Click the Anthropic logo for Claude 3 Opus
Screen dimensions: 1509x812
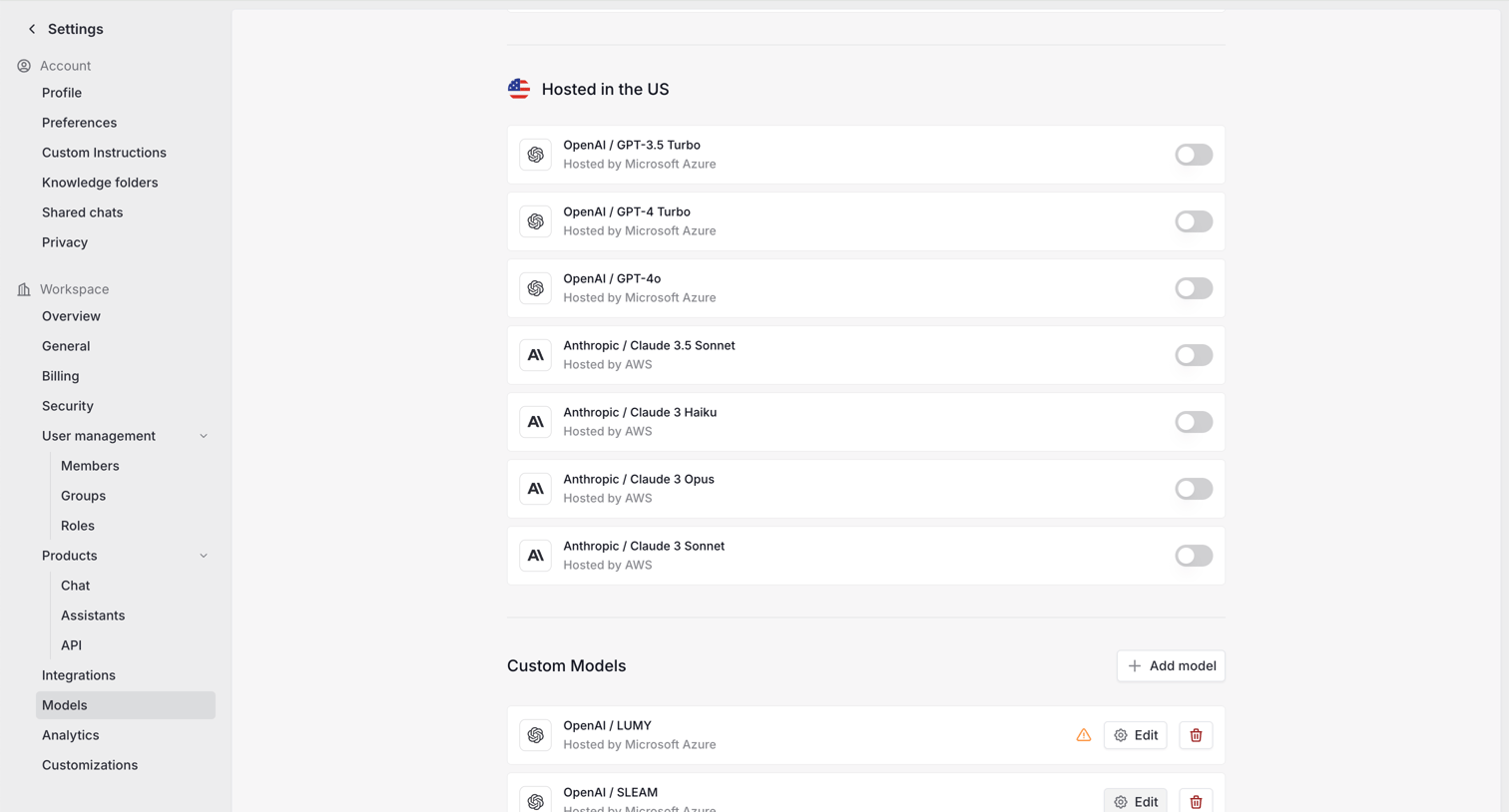(x=536, y=489)
